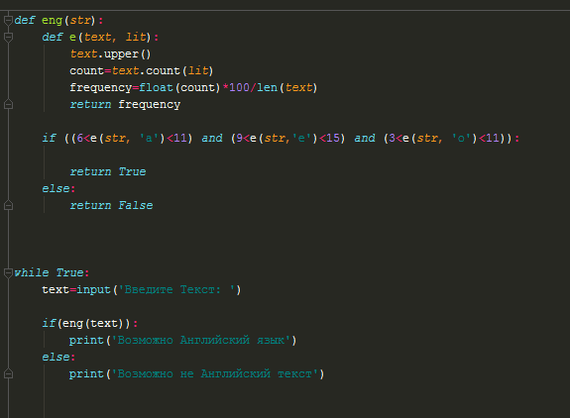Collapse the 'while True' loop fold marker
The image size is (570, 418).
pos(8,273)
